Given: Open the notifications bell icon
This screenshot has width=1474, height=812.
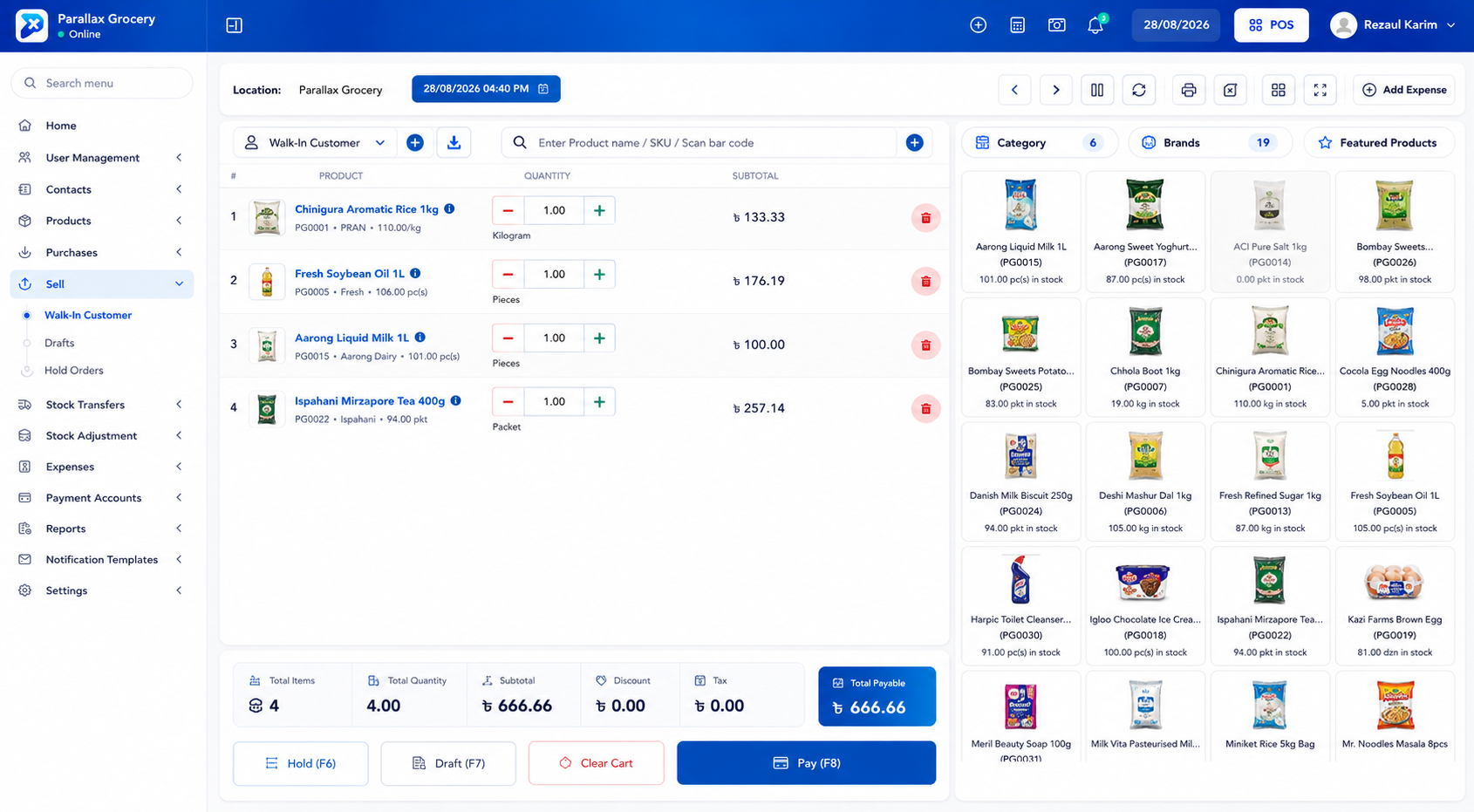Looking at the screenshot, I should click(1095, 25).
